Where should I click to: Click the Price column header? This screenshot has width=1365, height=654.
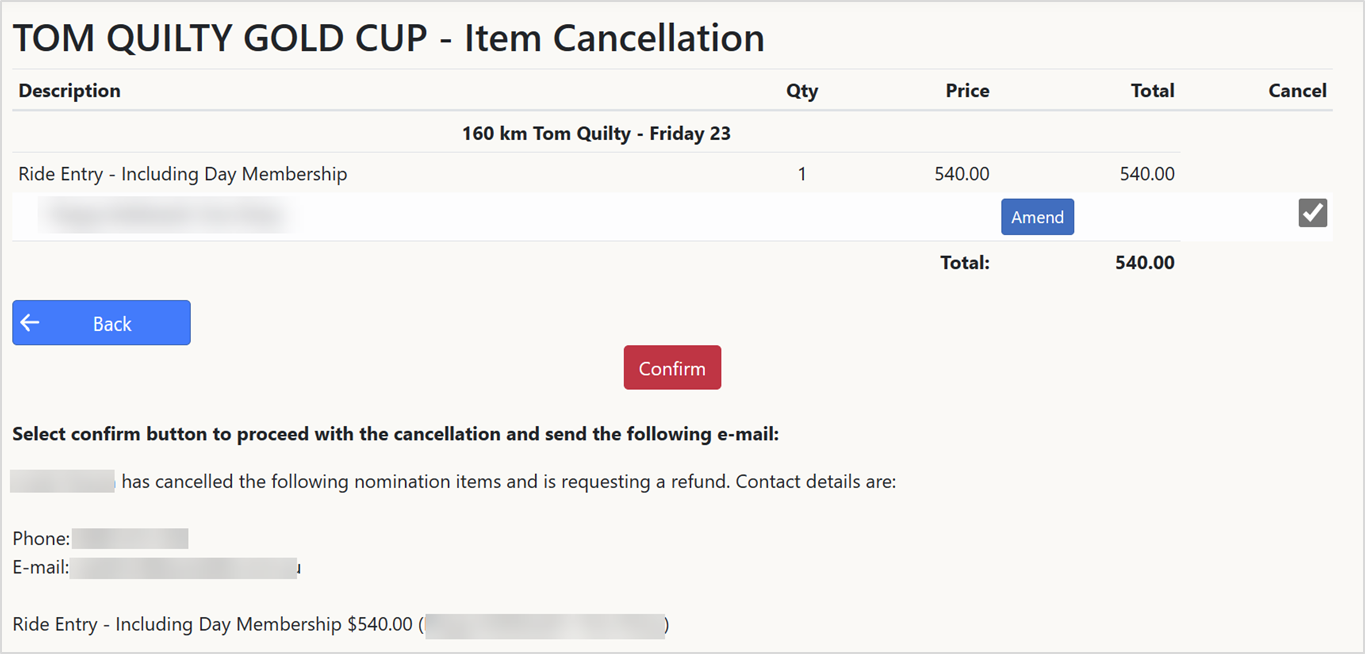967,91
